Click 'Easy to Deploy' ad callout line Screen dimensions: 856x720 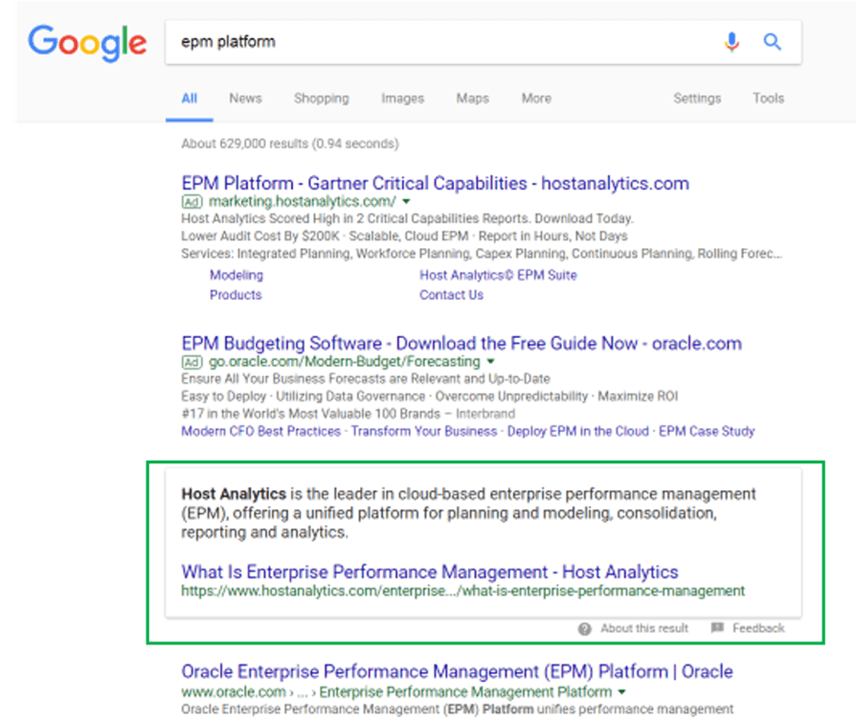pyautogui.click(x=430, y=396)
